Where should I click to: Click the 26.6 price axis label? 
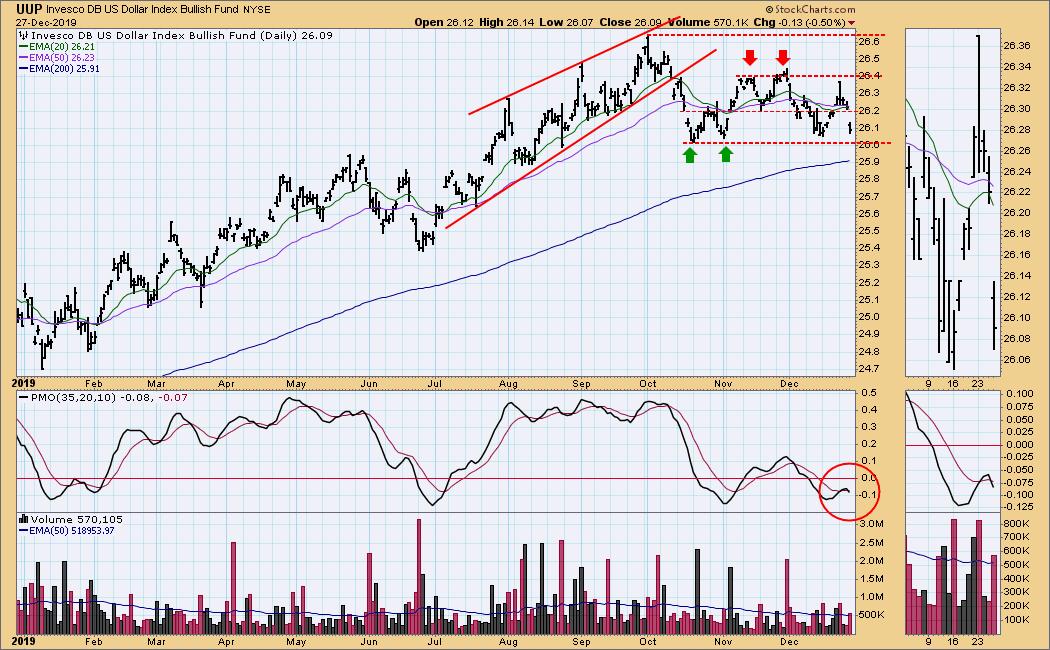869,42
